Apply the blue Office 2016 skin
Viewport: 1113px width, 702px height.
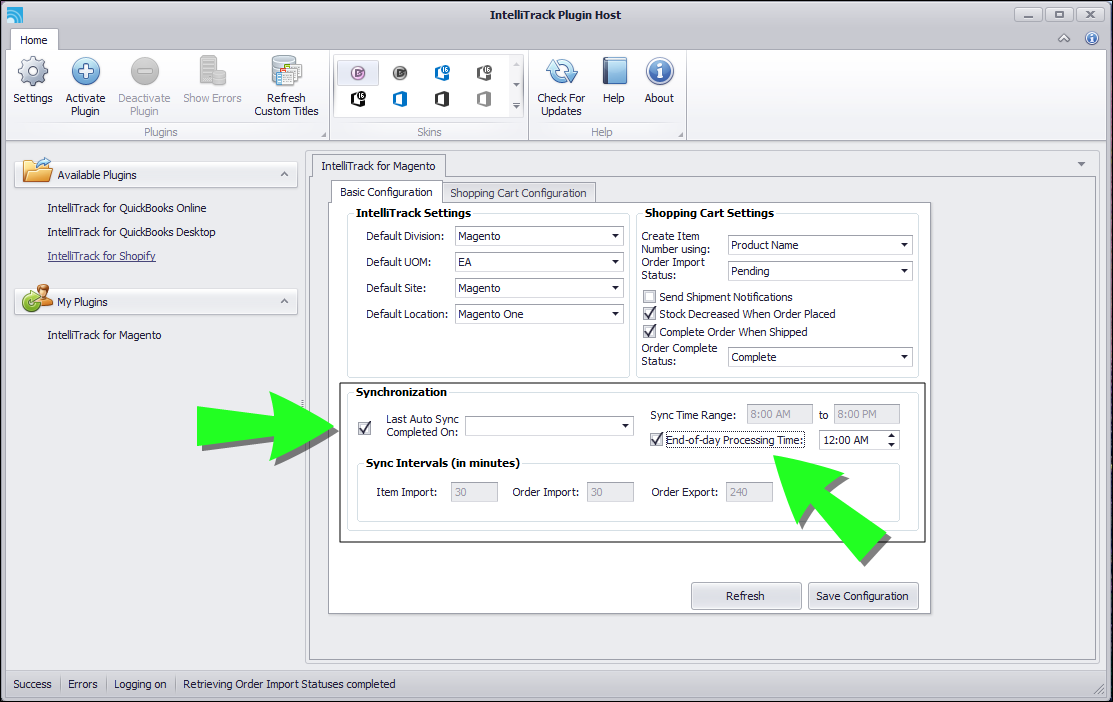442,72
